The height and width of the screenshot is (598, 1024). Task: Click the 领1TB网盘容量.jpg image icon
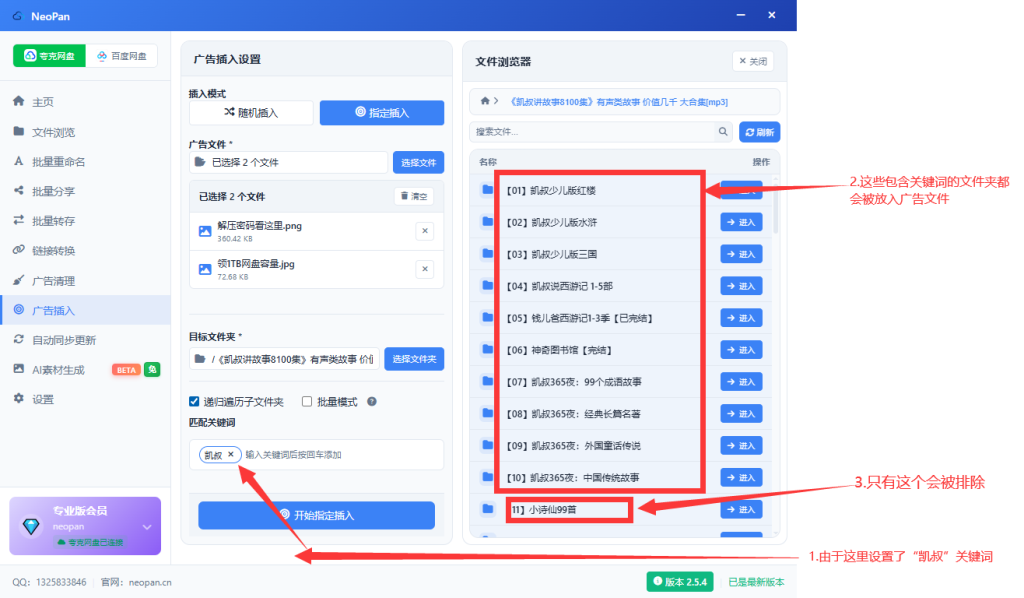pos(205,269)
